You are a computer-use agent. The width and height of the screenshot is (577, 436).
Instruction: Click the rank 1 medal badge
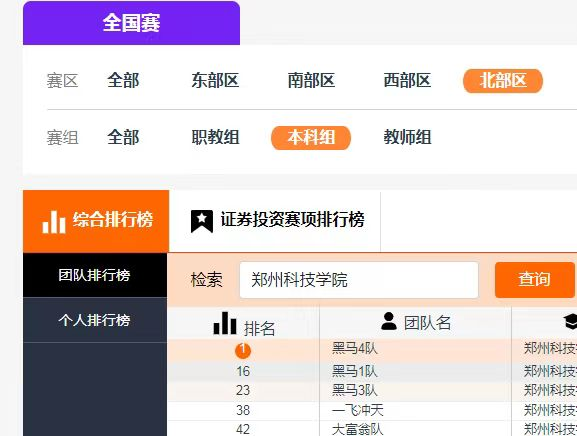coord(243,350)
